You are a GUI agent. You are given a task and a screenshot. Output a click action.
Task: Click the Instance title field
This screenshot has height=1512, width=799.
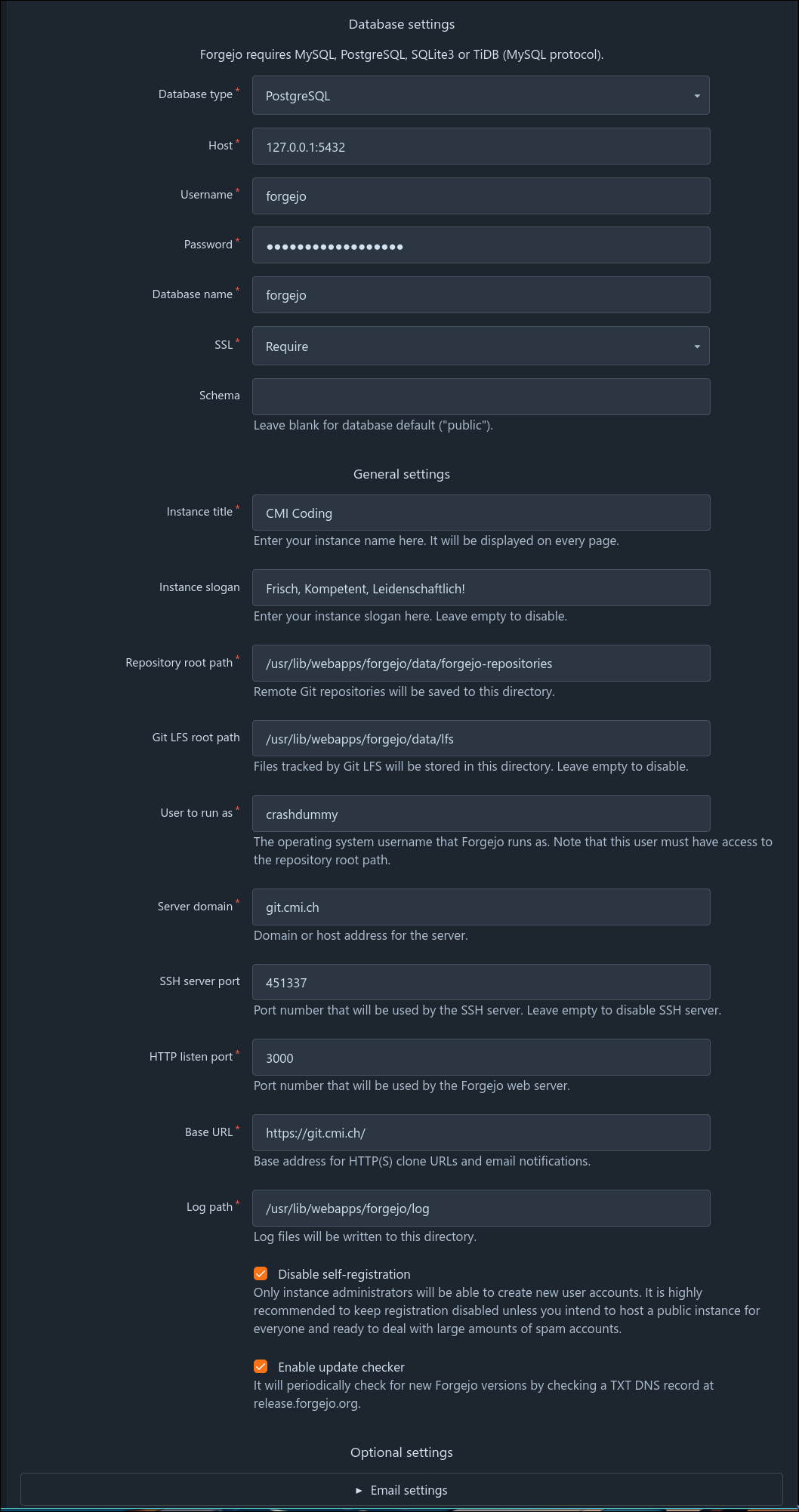click(481, 513)
